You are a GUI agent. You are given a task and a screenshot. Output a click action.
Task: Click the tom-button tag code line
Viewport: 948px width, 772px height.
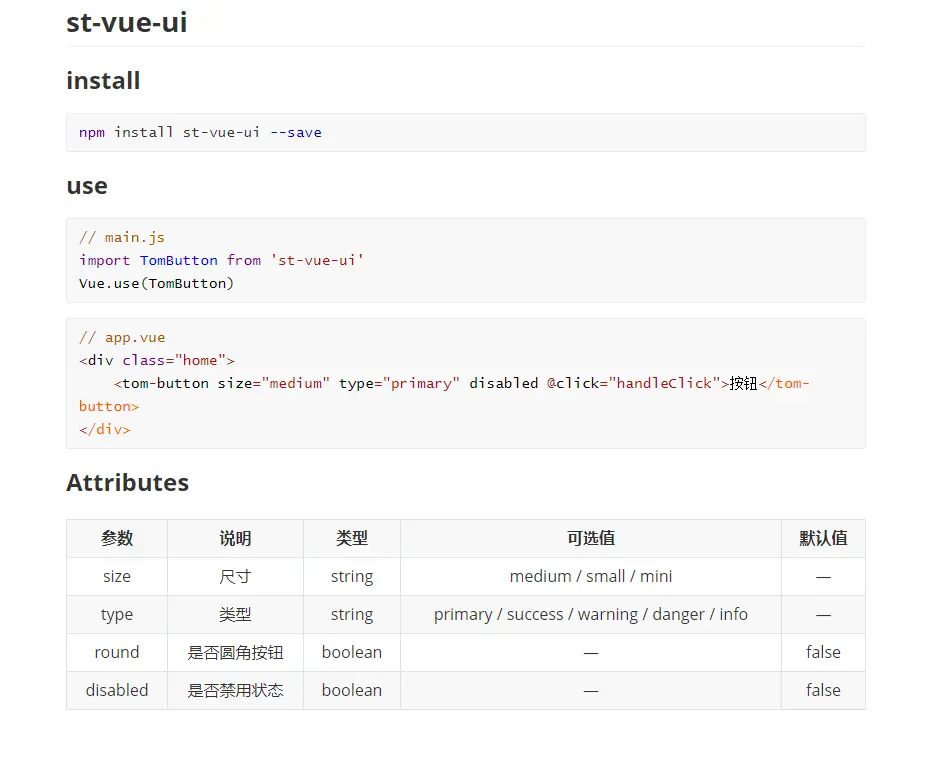tap(444, 394)
